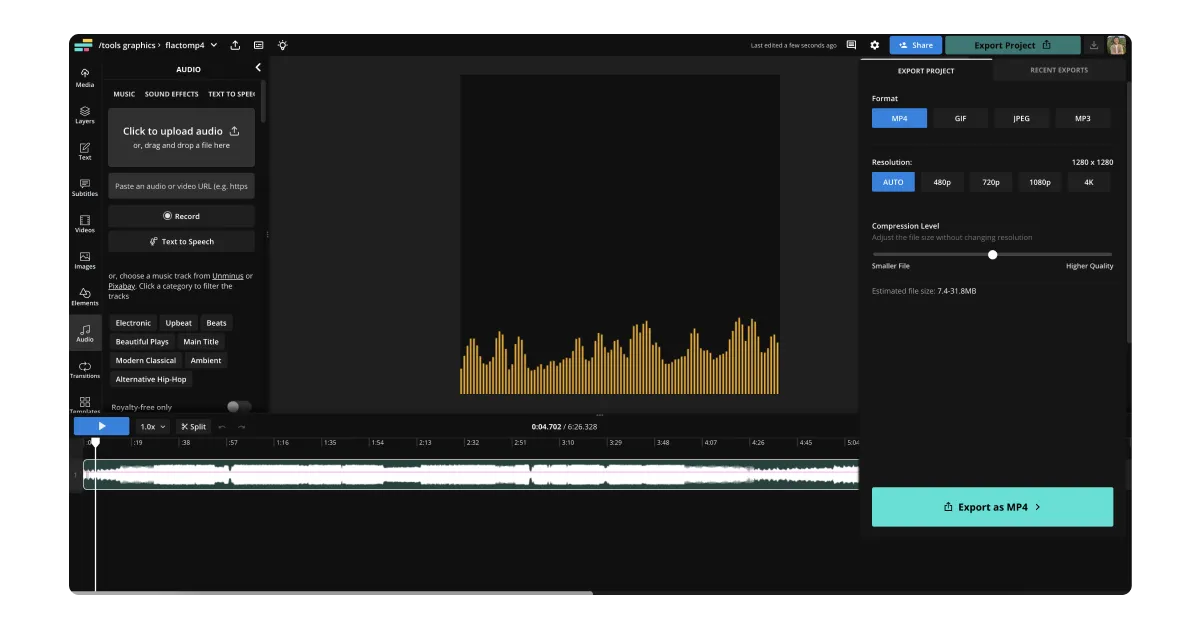1200x630 pixels.
Task: Click the Share button
Action: point(916,45)
